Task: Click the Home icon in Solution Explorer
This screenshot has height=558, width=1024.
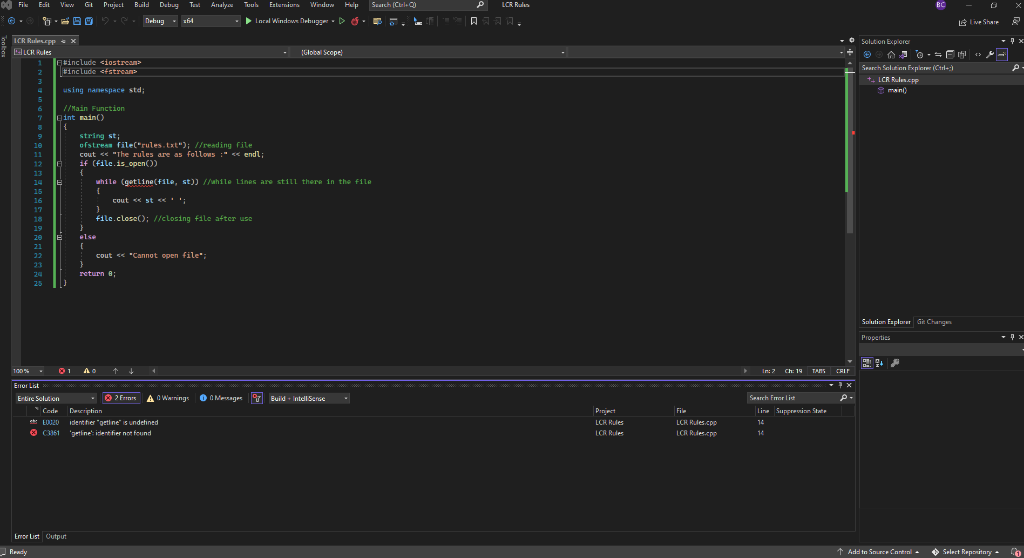Action: 892,54
